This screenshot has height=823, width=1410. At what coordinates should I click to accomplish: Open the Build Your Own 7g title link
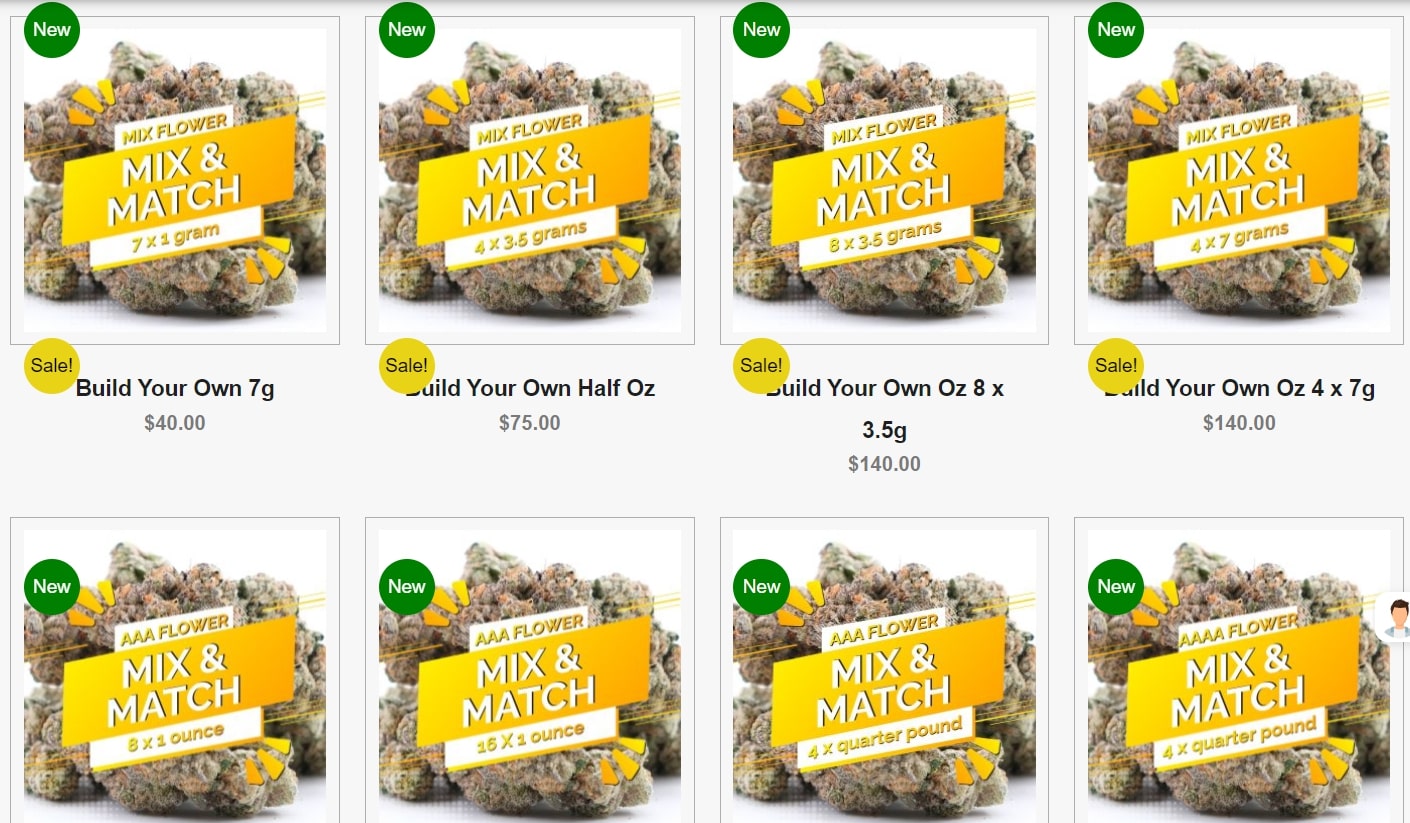[175, 388]
